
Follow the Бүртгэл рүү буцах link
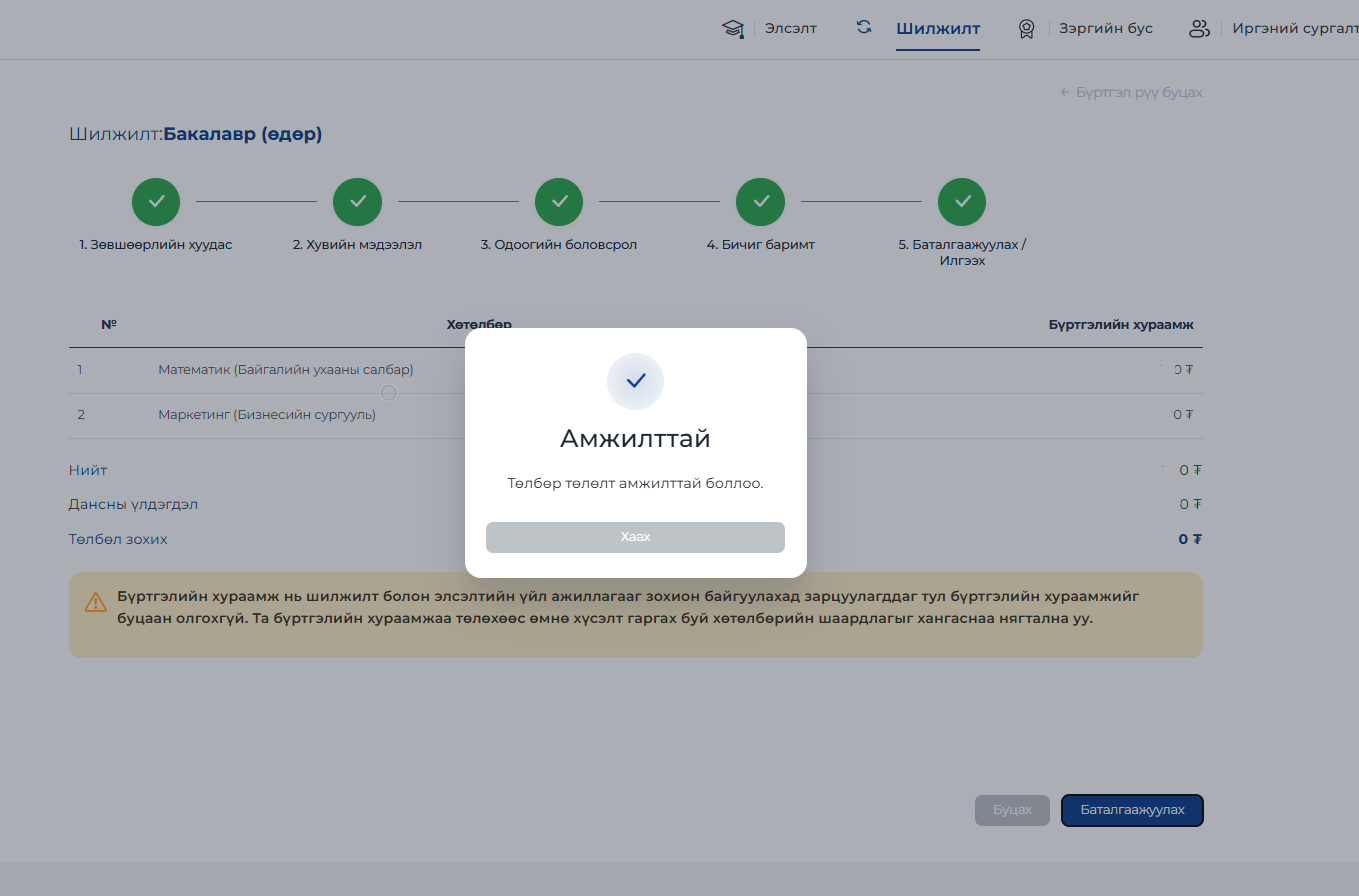coord(1131,92)
